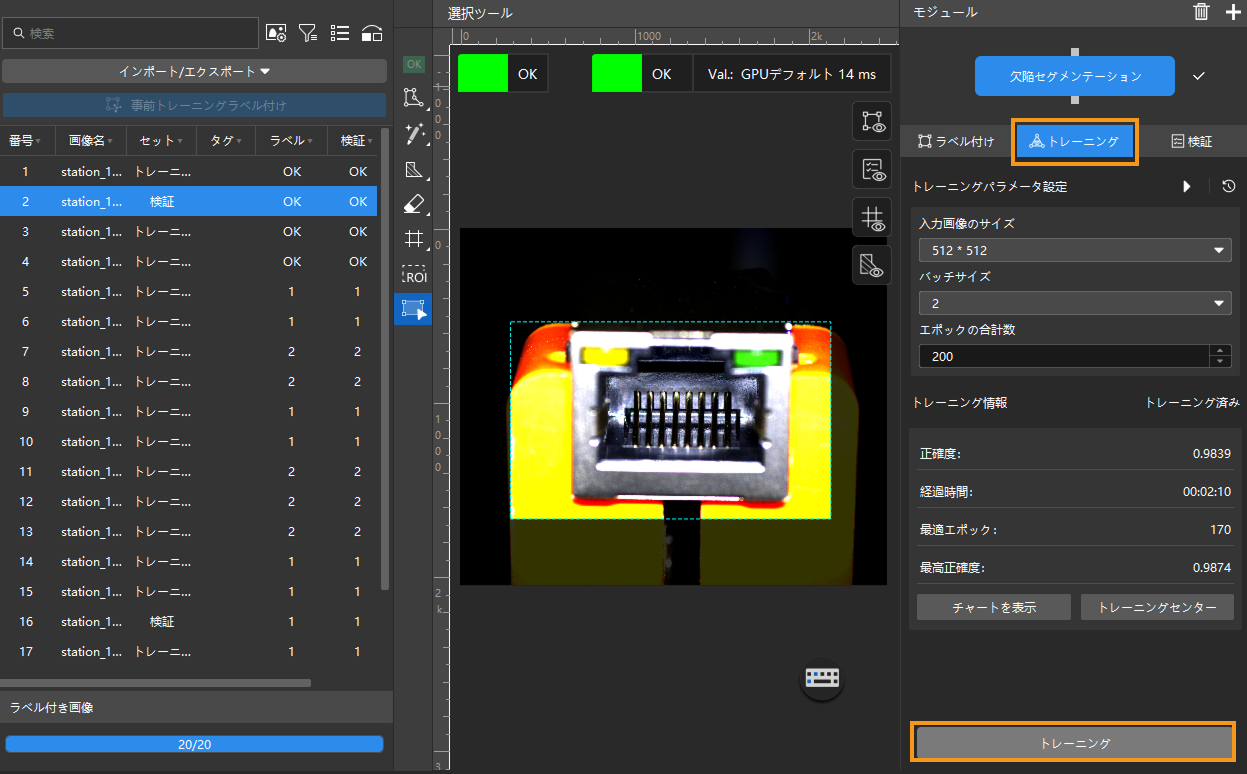Click the トレーニングセンター button

1156,607
